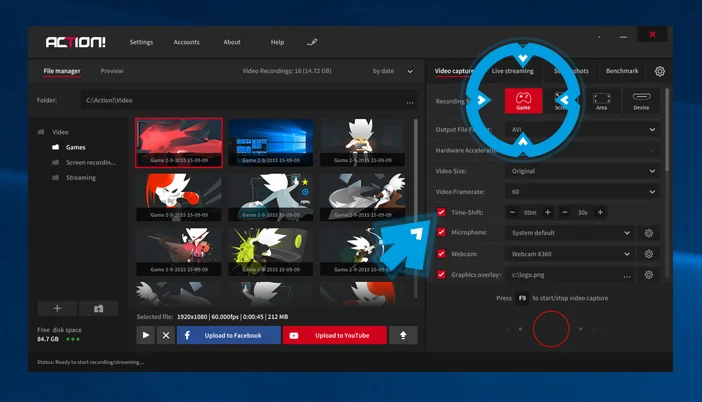Open the About menu

(232, 42)
